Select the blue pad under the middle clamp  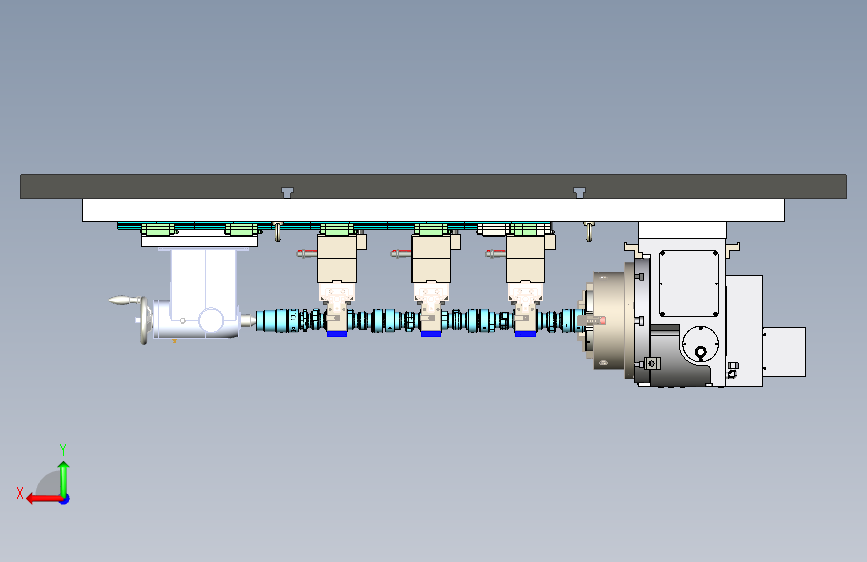tap(431, 334)
